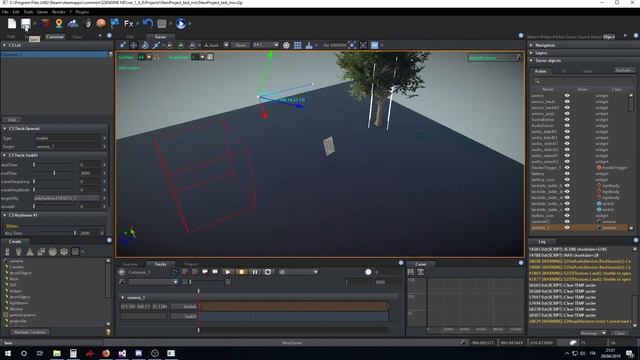Collapse the CS Keyframe #1 section
The image size is (640, 360).
[4, 215]
